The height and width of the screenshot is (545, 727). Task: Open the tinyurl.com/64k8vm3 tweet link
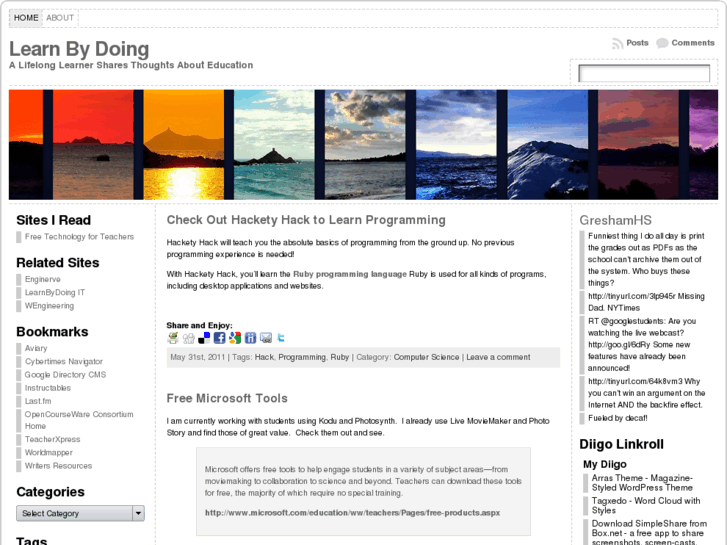(x=635, y=381)
